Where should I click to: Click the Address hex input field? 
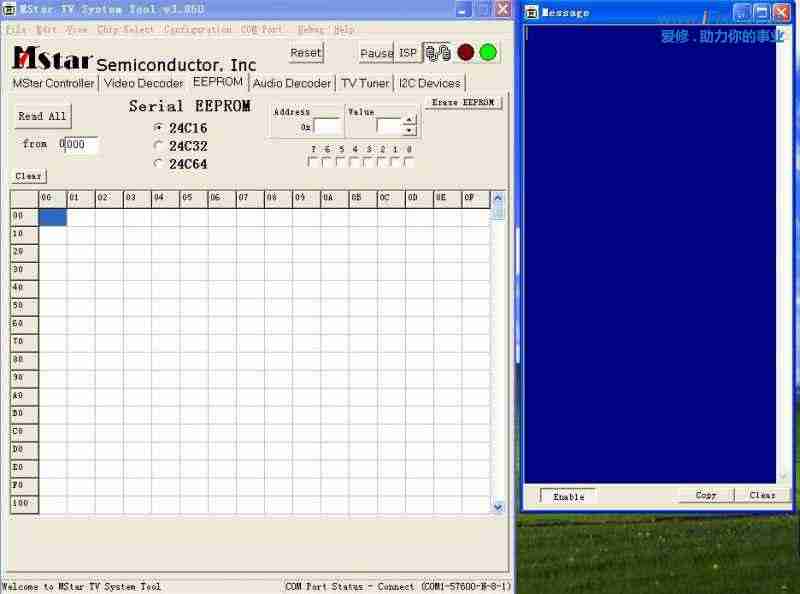327,127
